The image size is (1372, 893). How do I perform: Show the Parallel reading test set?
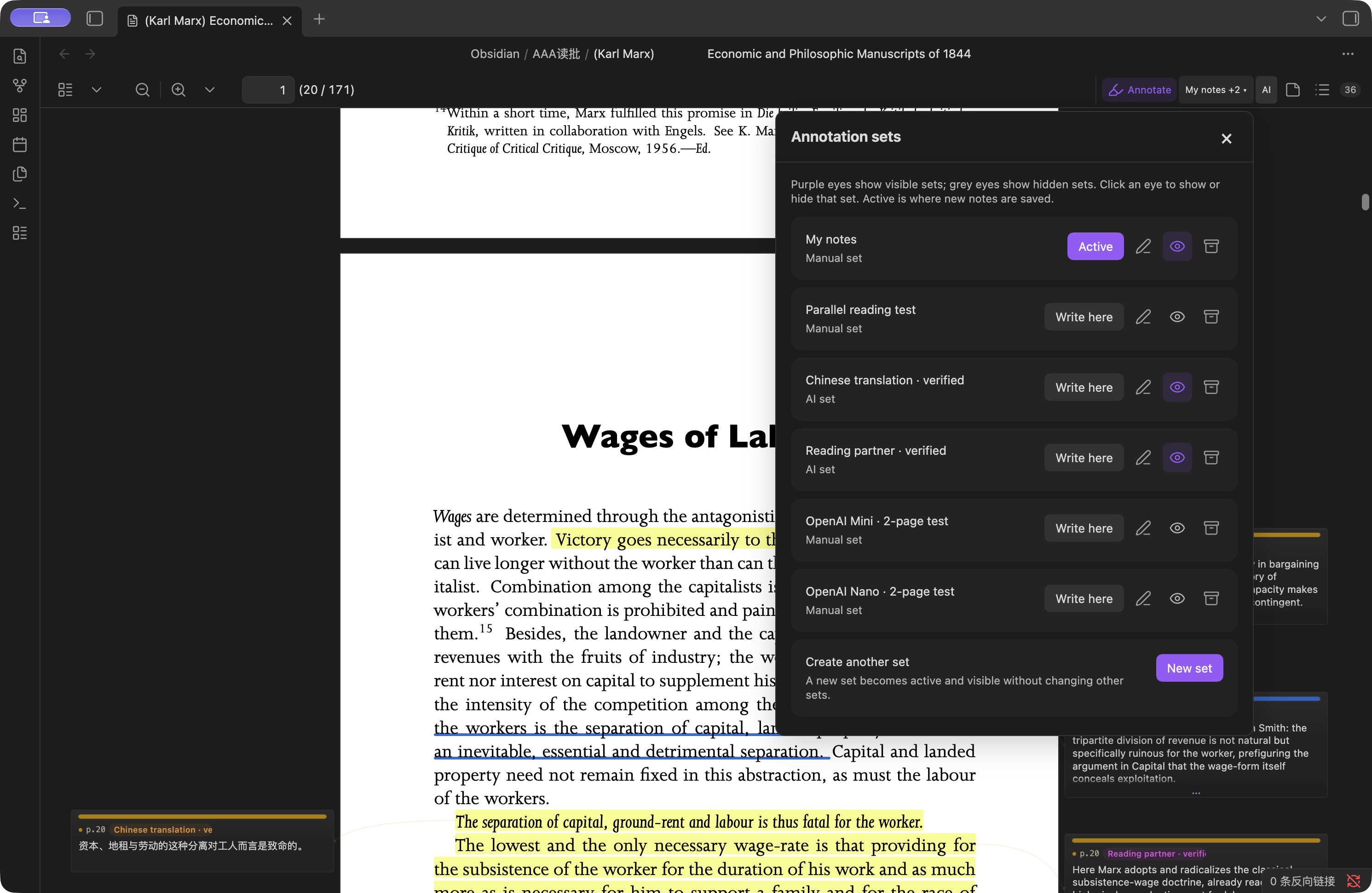coord(1176,317)
